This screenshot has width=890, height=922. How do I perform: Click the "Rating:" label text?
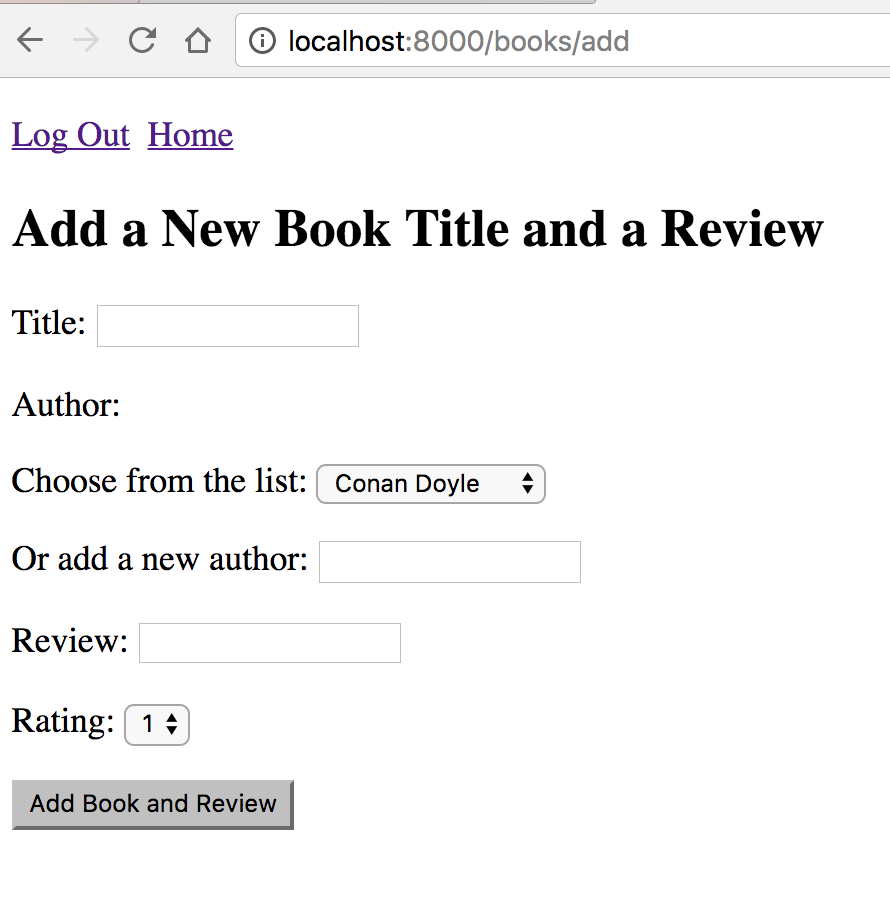[63, 722]
